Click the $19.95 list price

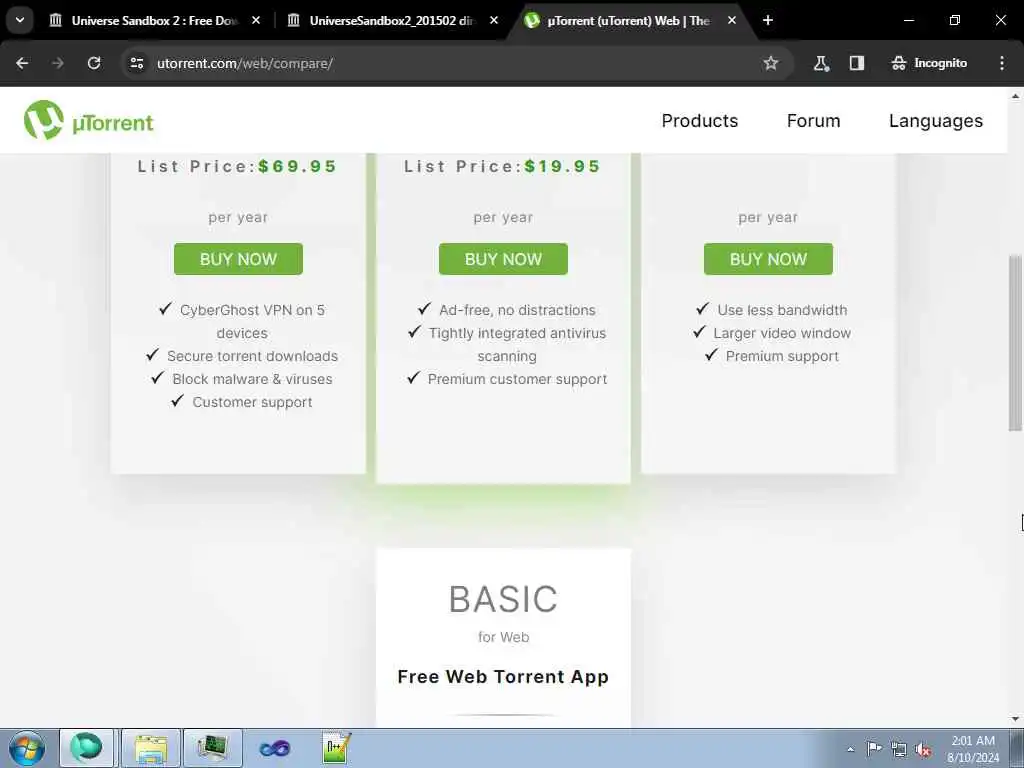[562, 167]
